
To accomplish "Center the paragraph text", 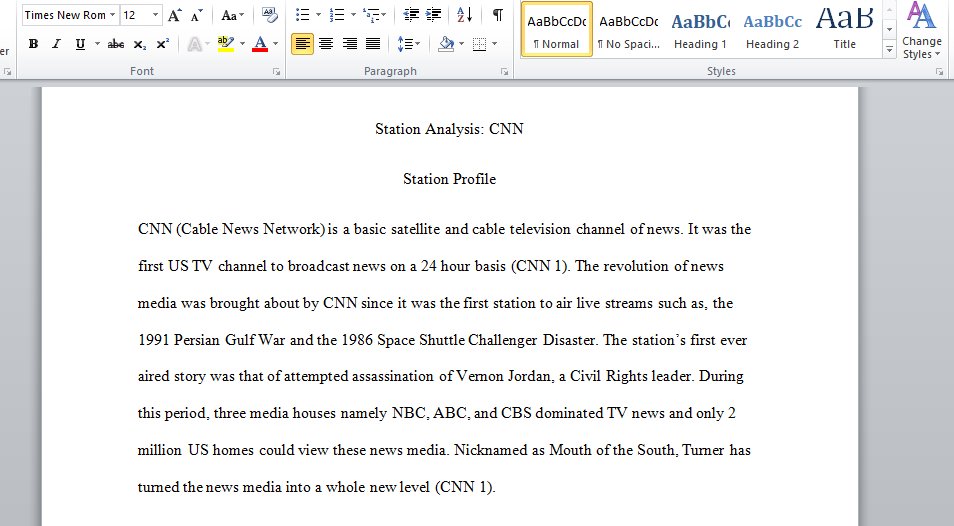I will coord(326,44).
